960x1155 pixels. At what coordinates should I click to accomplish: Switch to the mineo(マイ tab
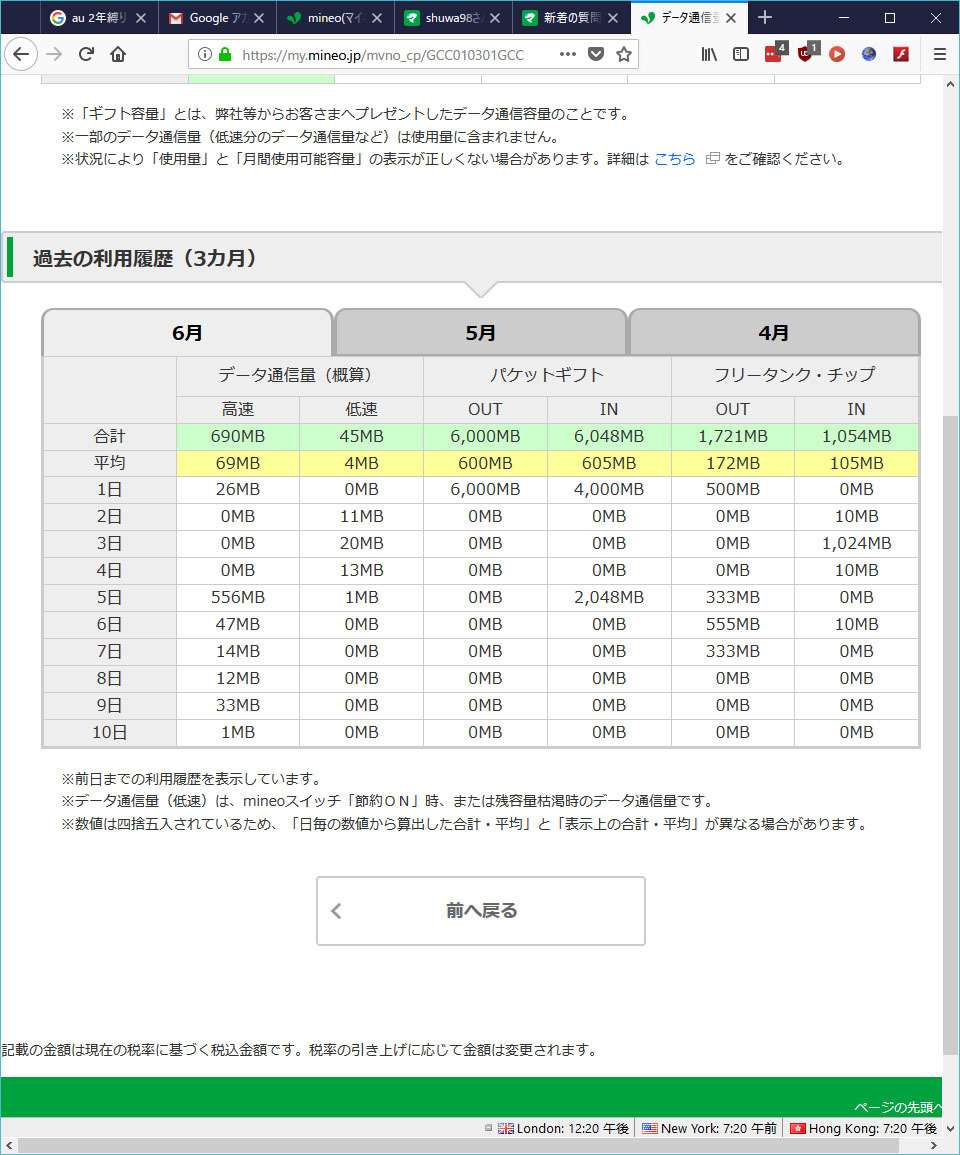click(335, 18)
